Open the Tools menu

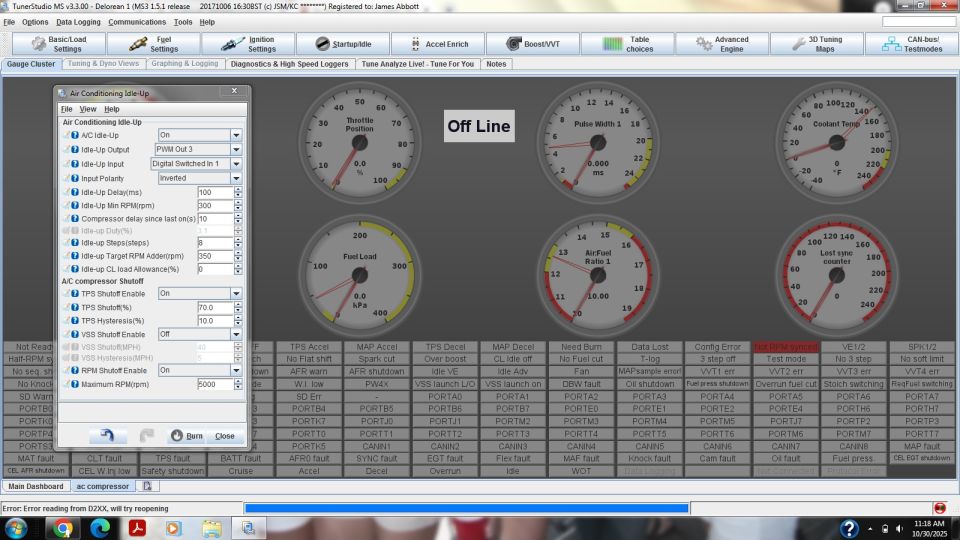(183, 22)
